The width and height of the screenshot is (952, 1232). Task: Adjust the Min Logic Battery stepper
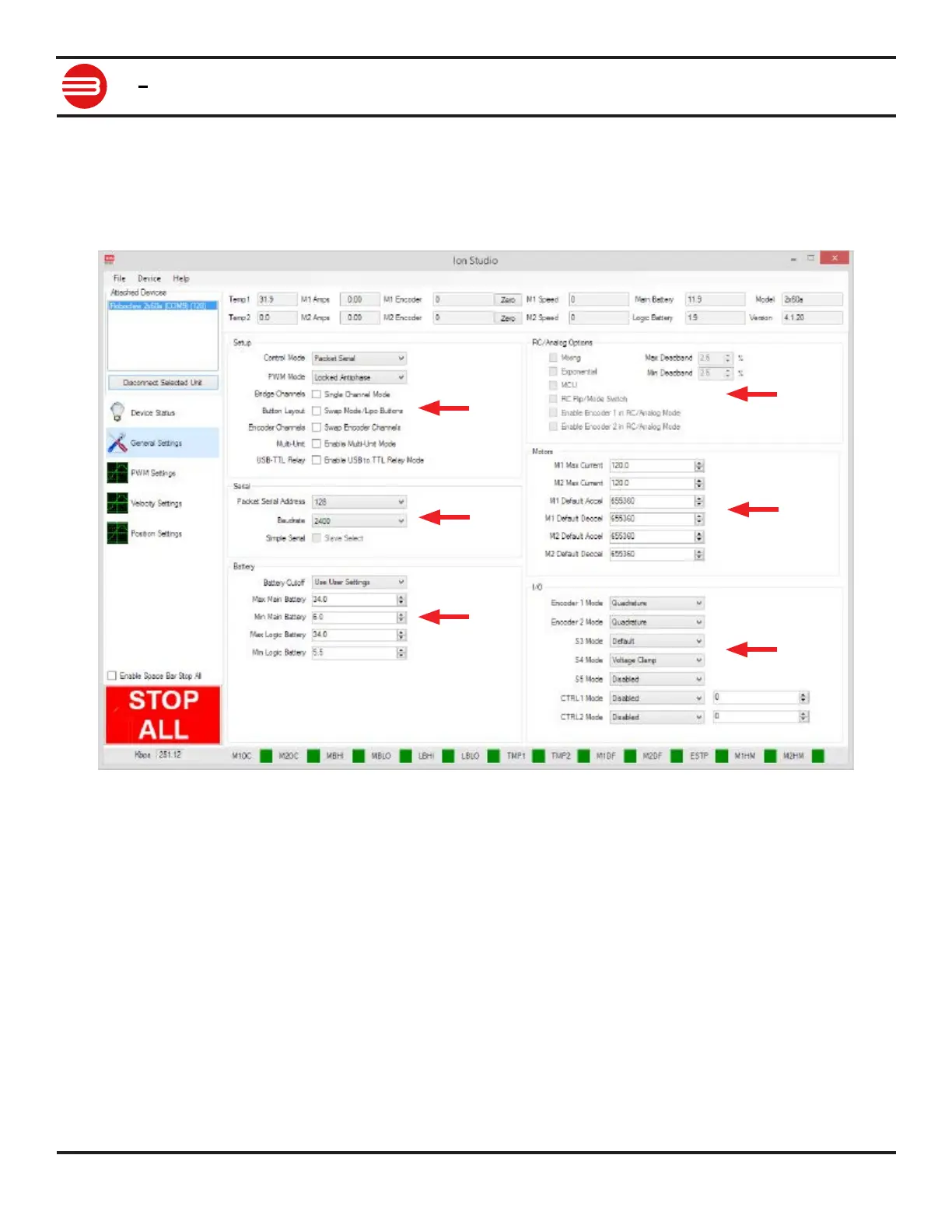click(x=401, y=653)
